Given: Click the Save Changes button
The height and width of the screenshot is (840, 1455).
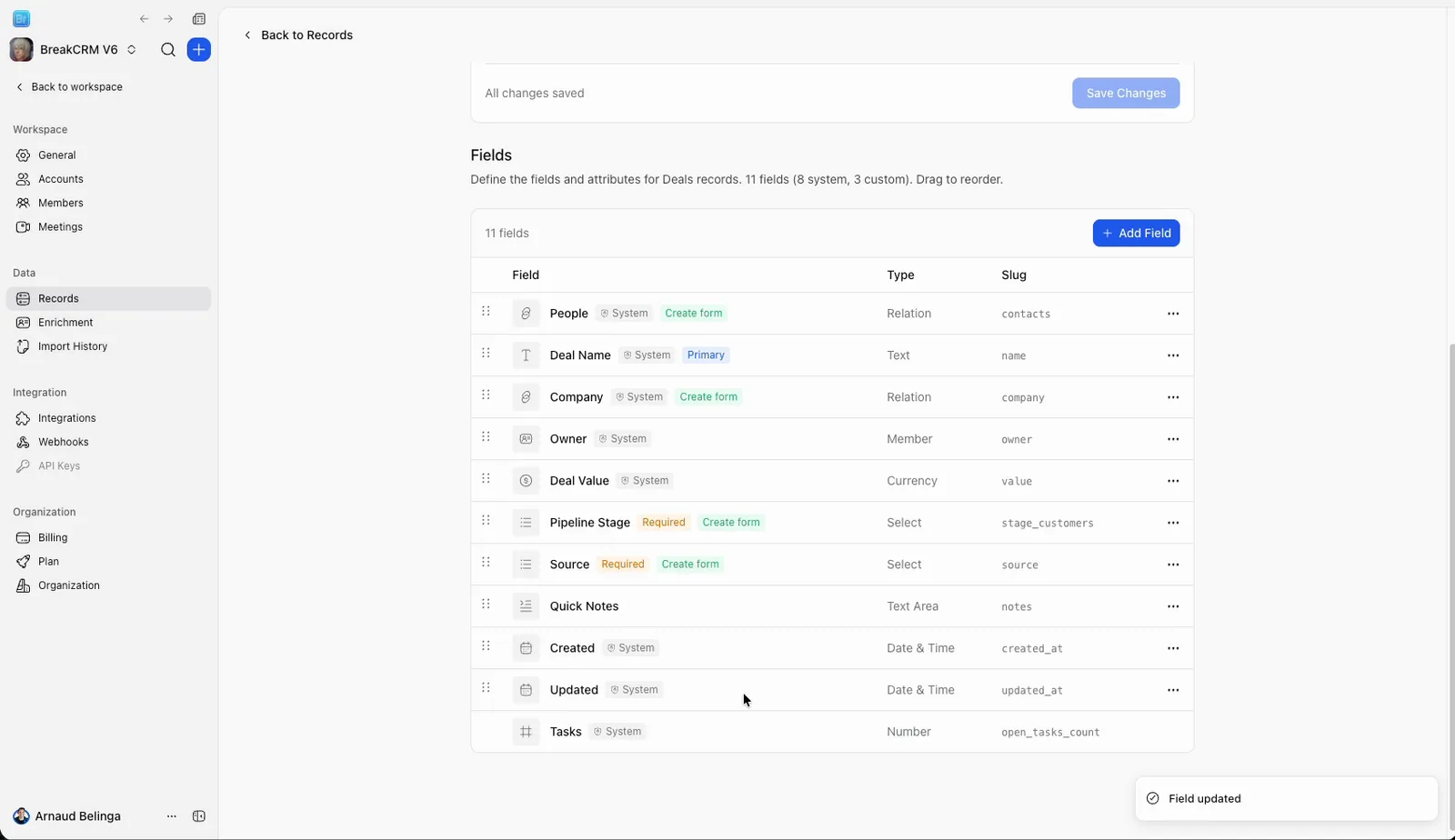Looking at the screenshot, I should click(x=1126, y=93).
